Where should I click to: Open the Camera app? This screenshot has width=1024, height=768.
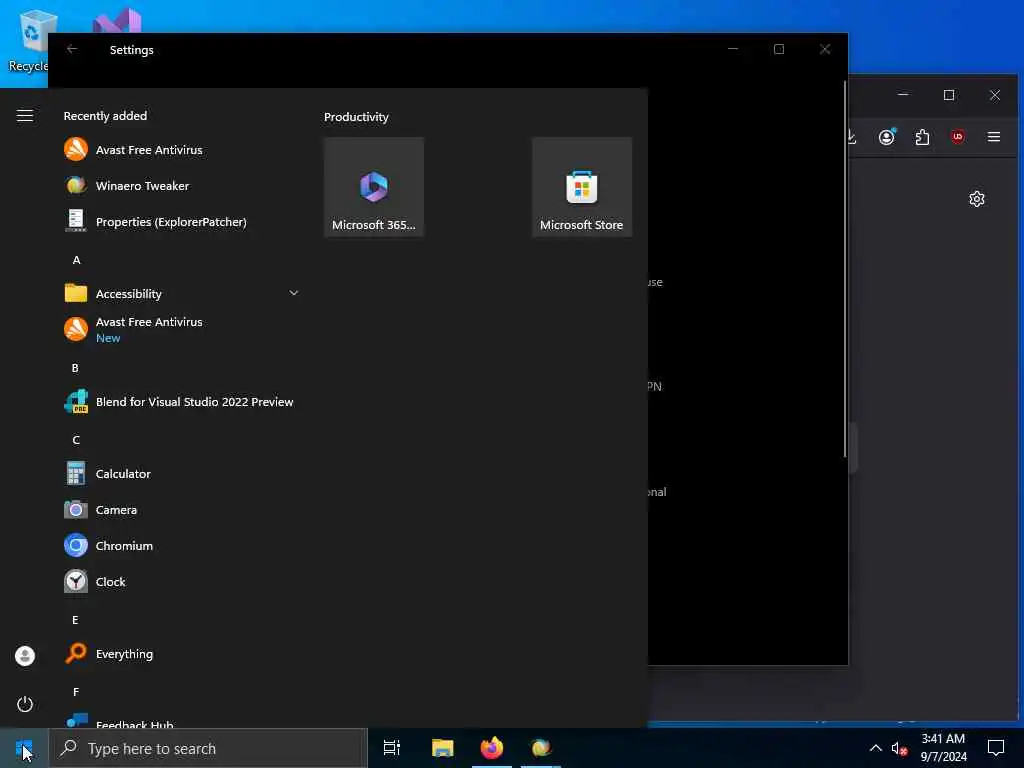tap(180, 509)
